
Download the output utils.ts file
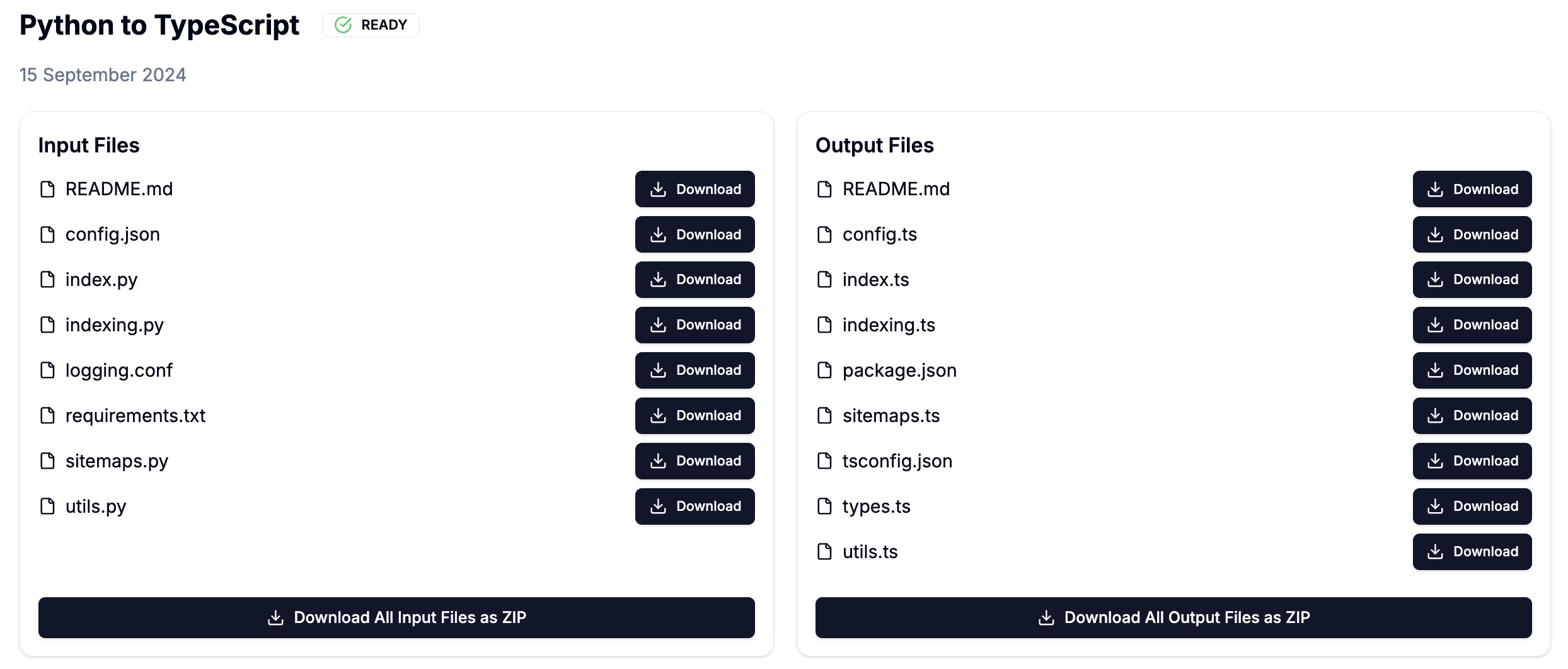tap(1472, 552)
